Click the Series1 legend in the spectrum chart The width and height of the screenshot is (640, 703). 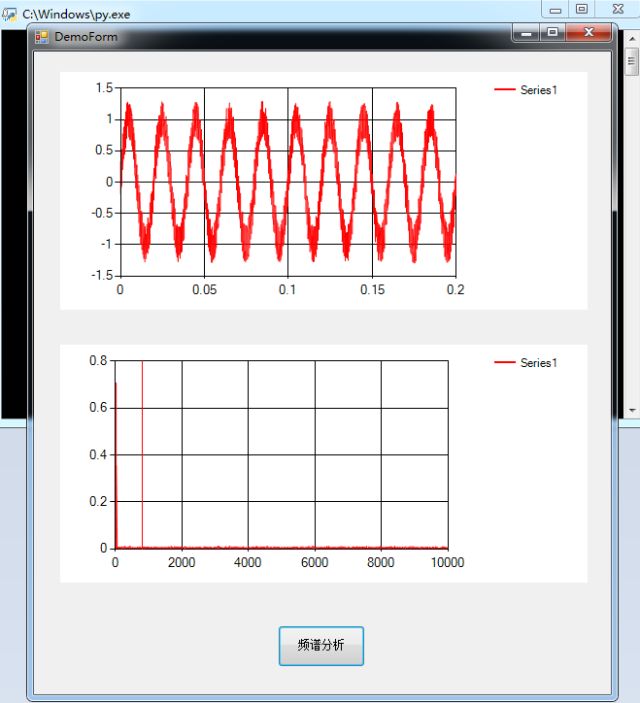pos(526,363)
